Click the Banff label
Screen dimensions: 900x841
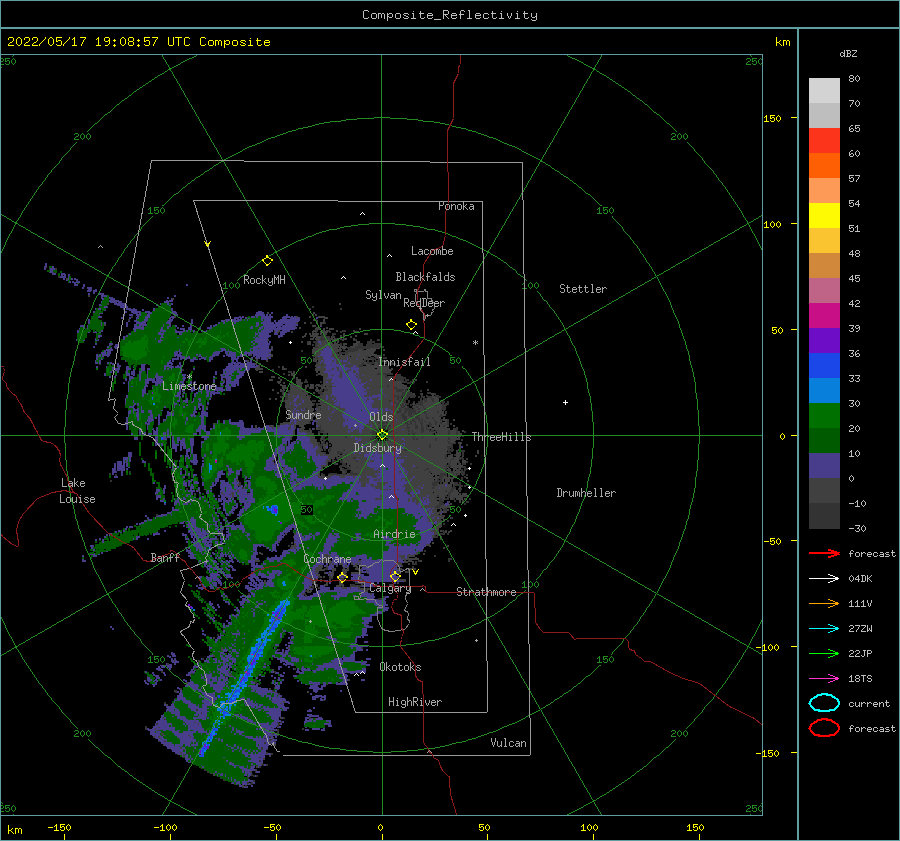click(x=165, y=557)
